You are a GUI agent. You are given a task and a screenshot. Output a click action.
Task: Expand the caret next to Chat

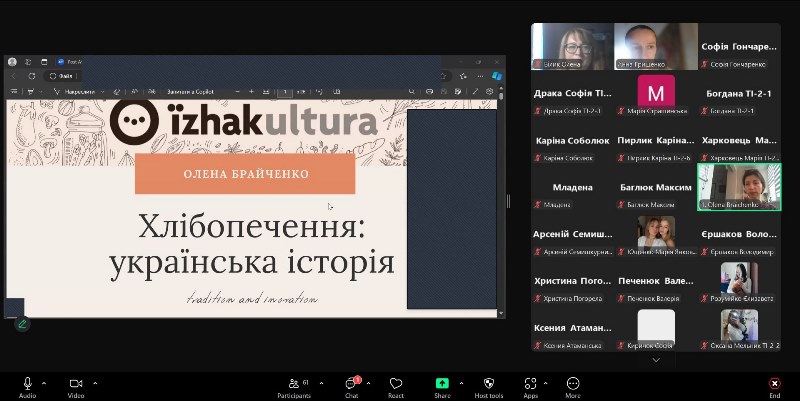(368, 383)
